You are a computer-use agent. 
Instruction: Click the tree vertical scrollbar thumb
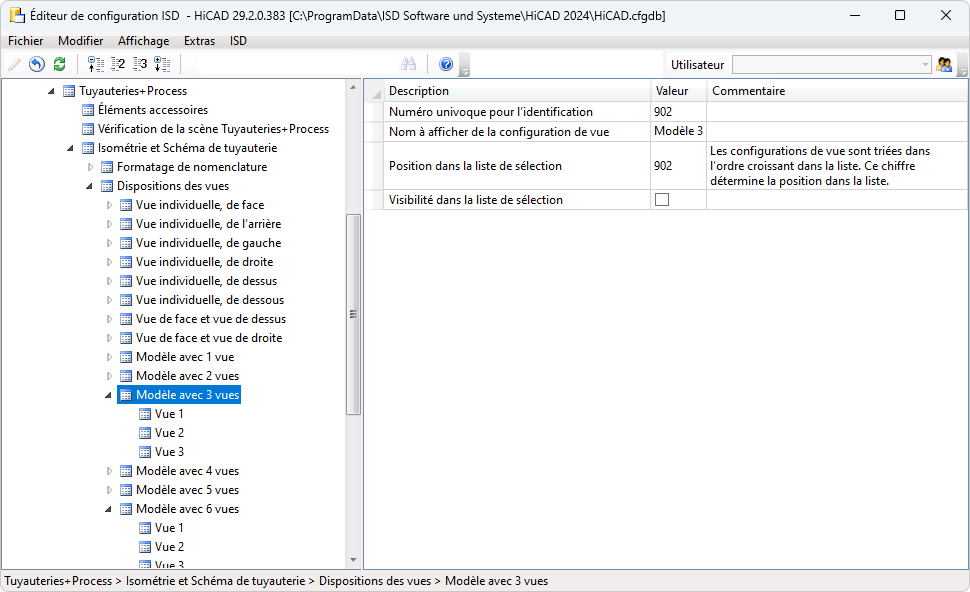353,314
